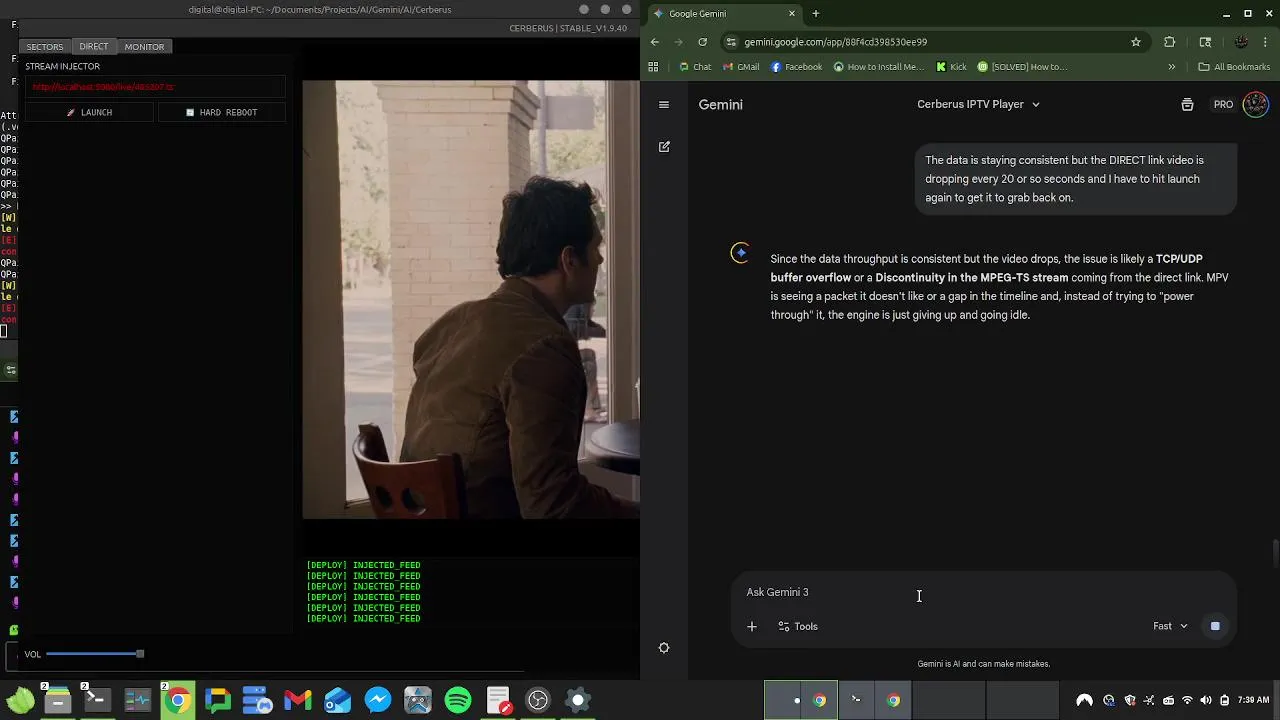This screenshot has height=720, width=1280.
Task: Select the Google Gemini browser tab
Action: click(x=724, y=13)
